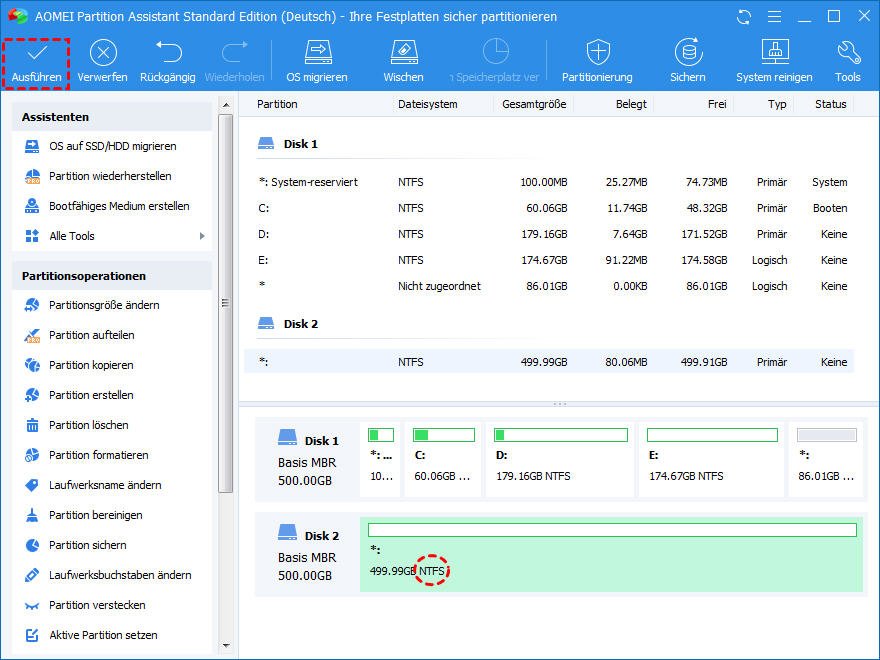
Task: Select the D: partition row
Action: click(x=550, y=234)
